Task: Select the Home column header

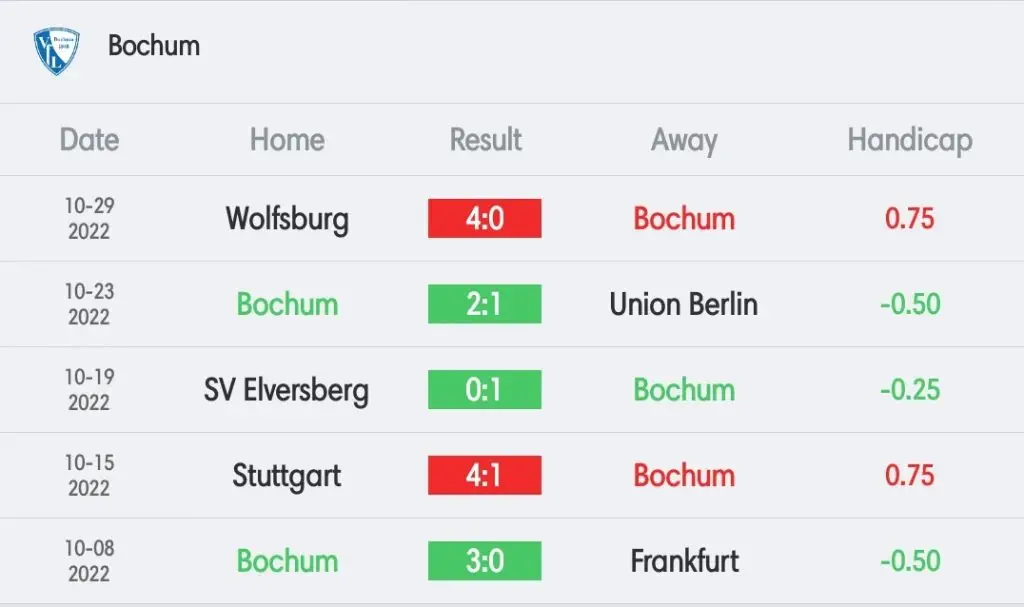Action: point(287,140)
